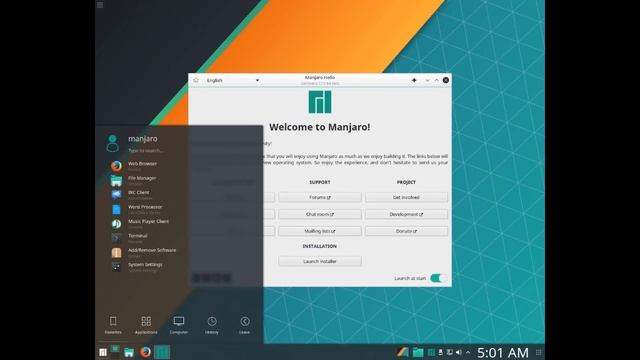This screenshot has height=360, width=640.
Task: Open desktop toolbox menu in top-left corner
Action: click(x=100, y=5)
